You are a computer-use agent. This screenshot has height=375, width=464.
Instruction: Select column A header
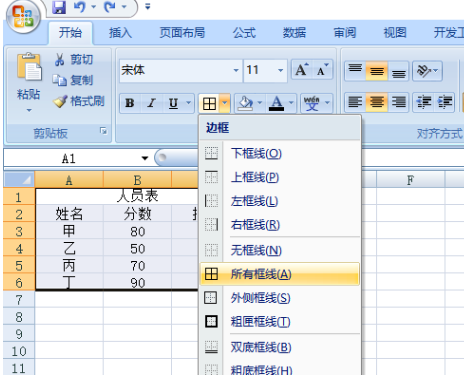pos(69,180)
